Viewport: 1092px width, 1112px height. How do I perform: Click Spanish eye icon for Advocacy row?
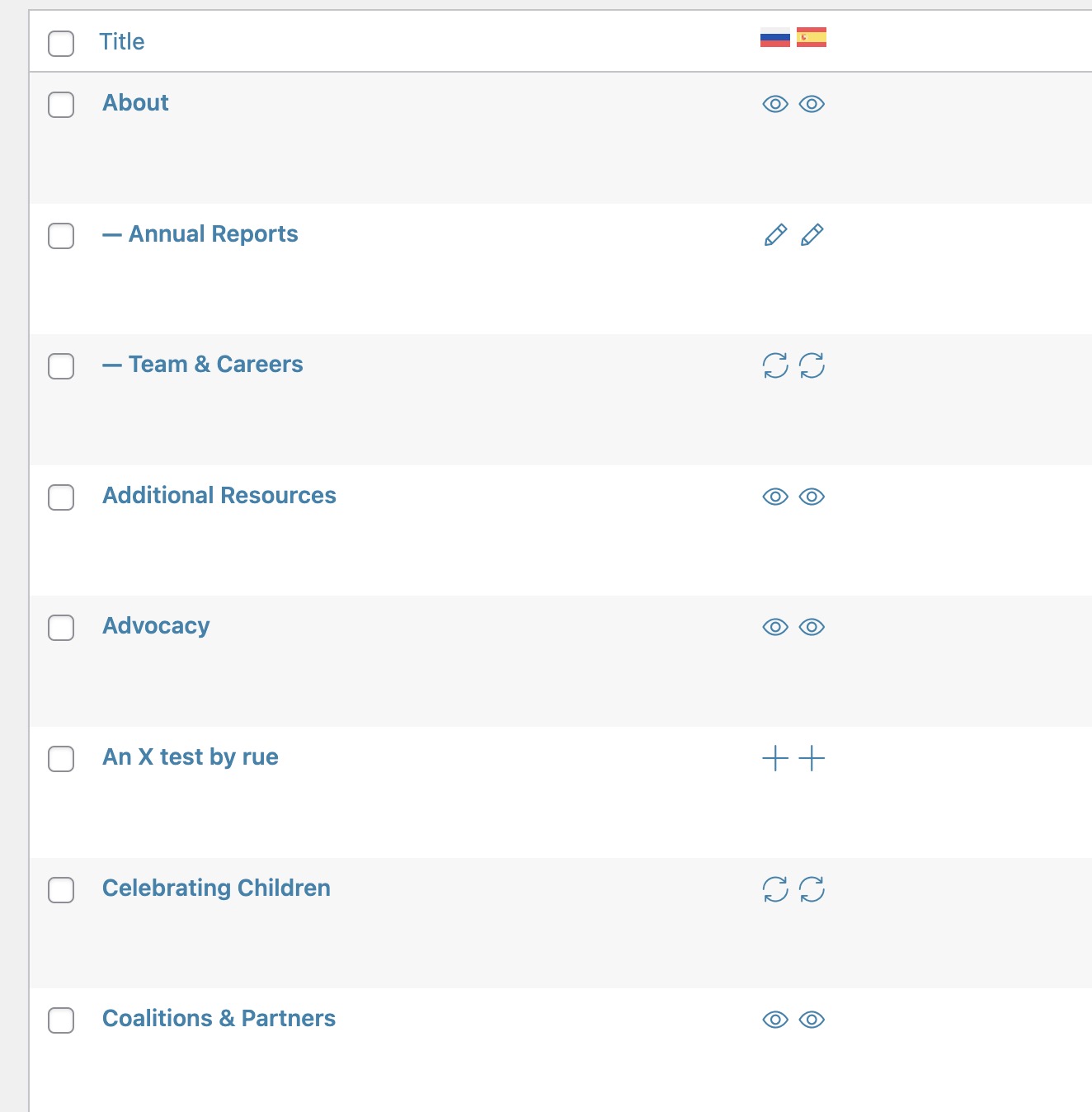tap(812, 627)
